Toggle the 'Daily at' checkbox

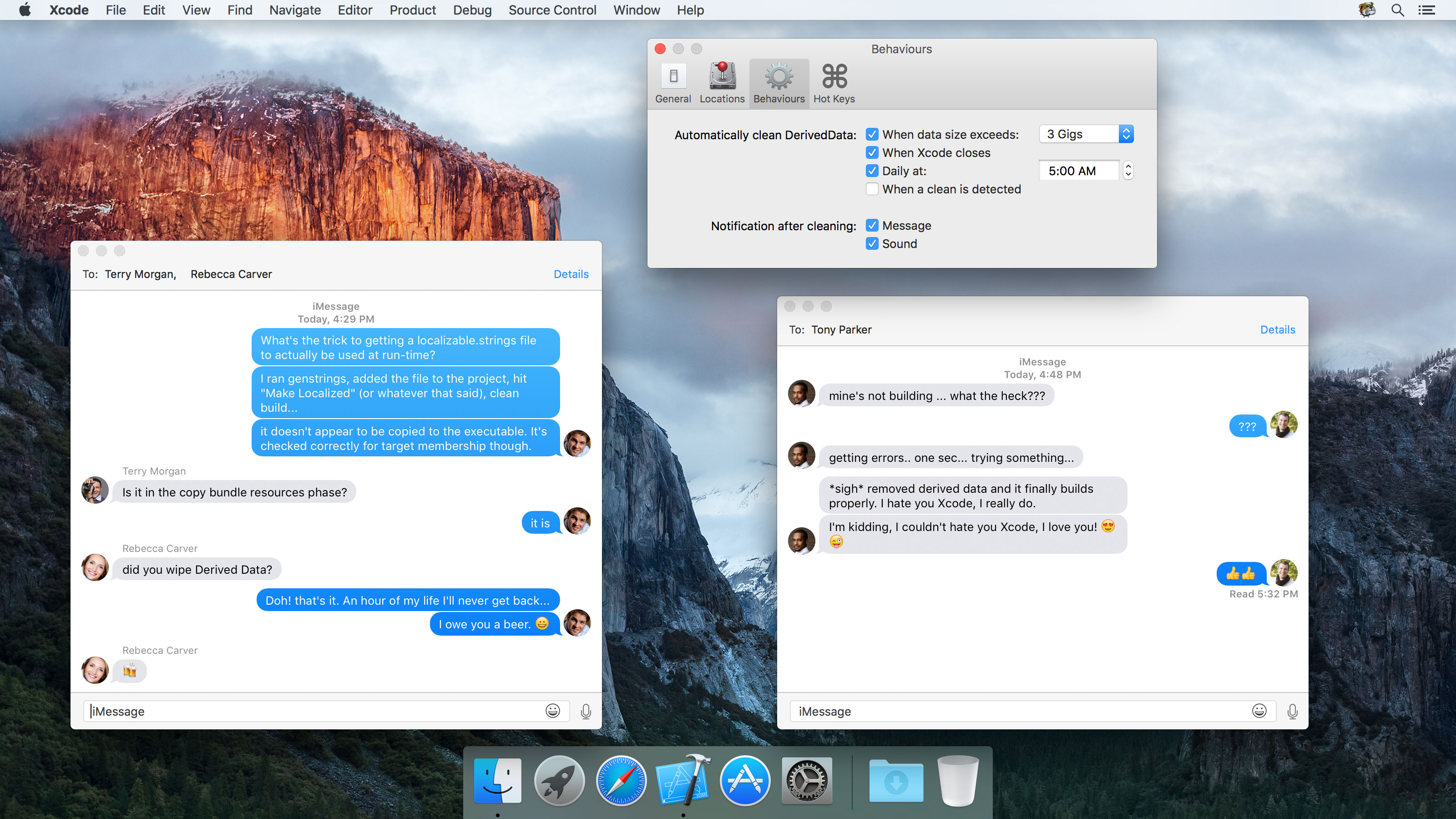[x=872, y=171]
